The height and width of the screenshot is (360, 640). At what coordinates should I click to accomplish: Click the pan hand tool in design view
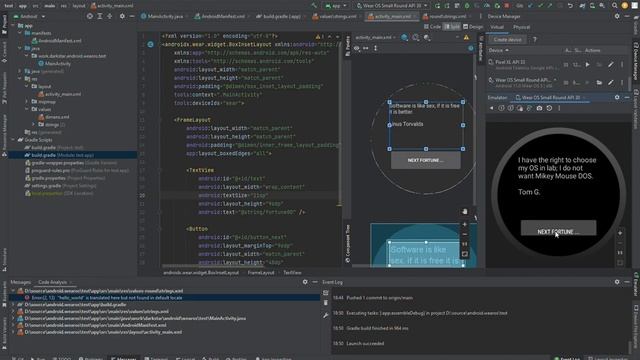tap(464, 211)
